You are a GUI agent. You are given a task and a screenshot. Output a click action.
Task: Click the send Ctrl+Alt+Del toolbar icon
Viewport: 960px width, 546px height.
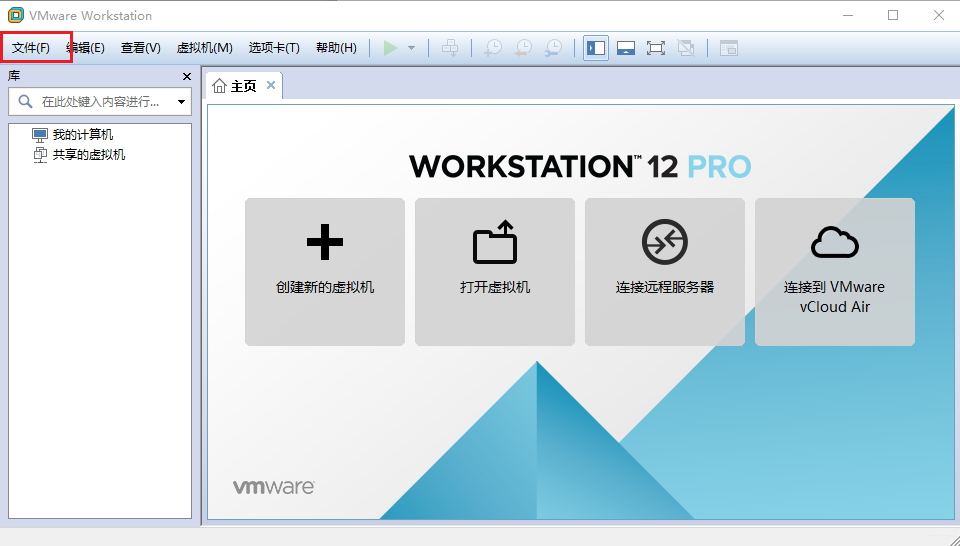click(450, 48)
